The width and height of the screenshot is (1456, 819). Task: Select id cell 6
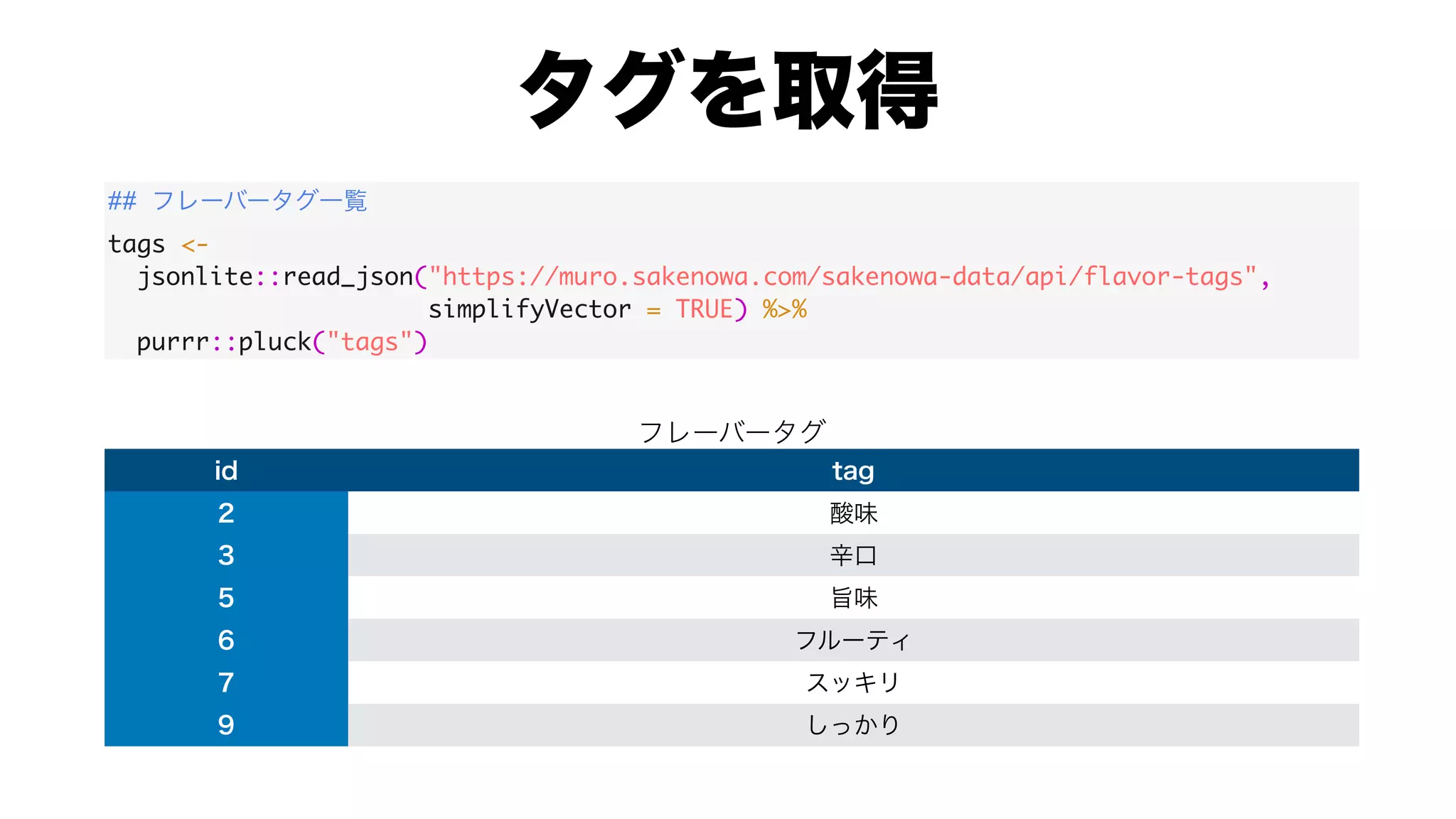pyautogui.click(x=226, y=640)
